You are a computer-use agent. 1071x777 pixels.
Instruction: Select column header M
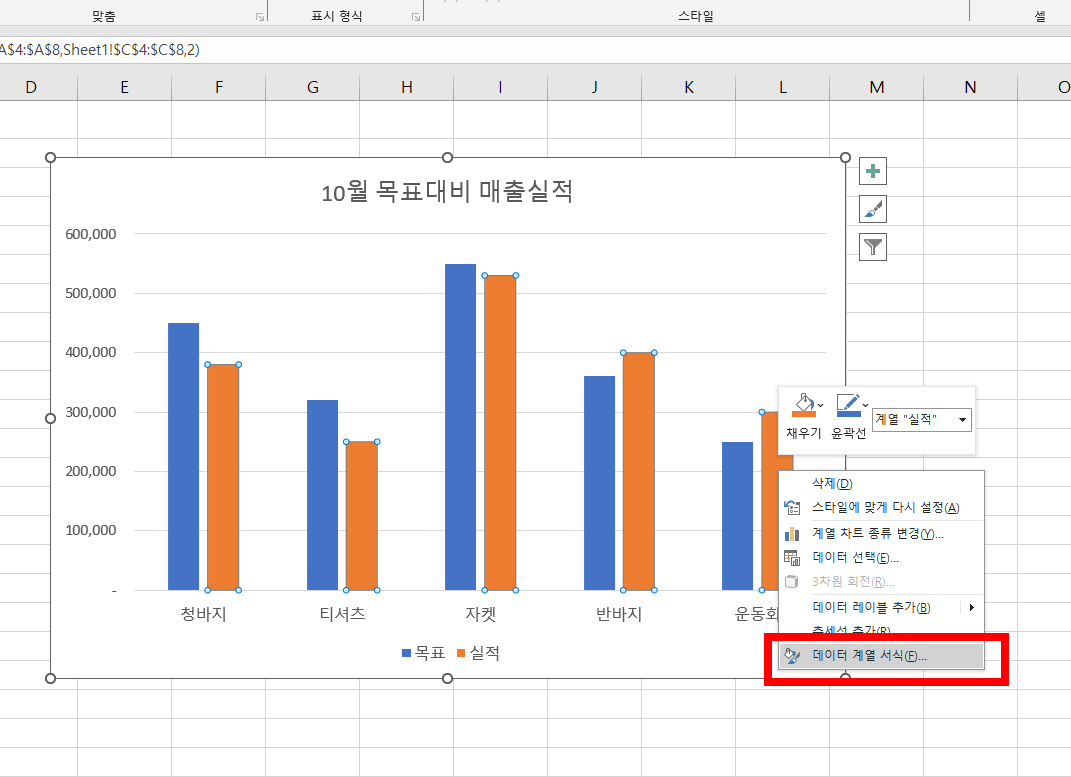click(877, 87)
